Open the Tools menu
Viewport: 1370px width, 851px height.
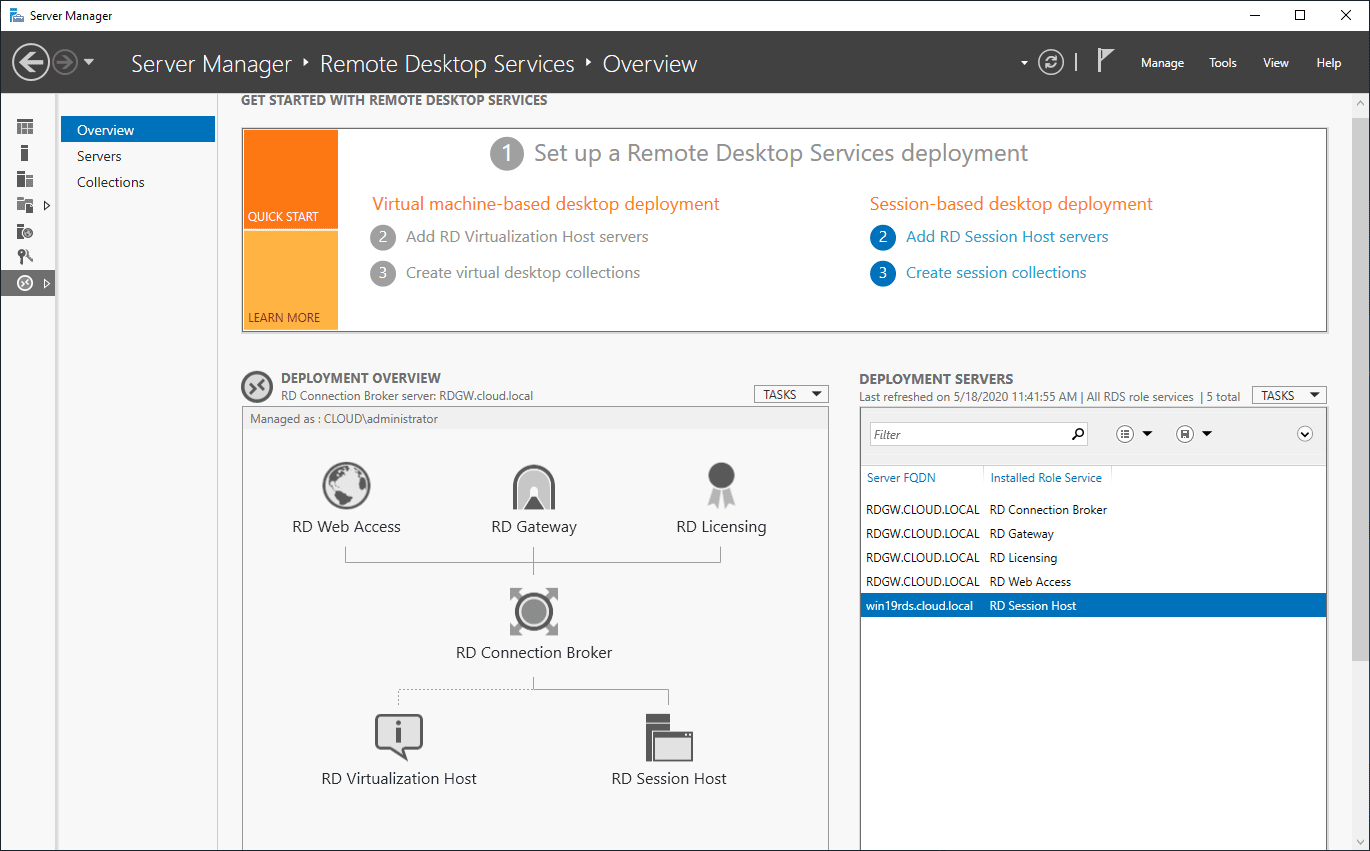tap(1222, 62)
